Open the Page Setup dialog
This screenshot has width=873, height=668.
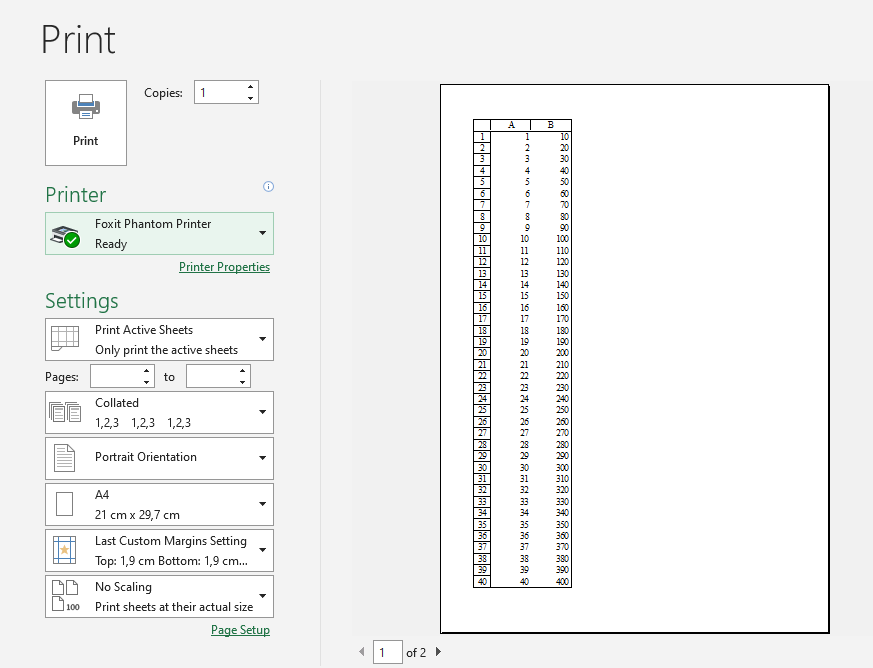pyautogui.click(x=240, y=630)
